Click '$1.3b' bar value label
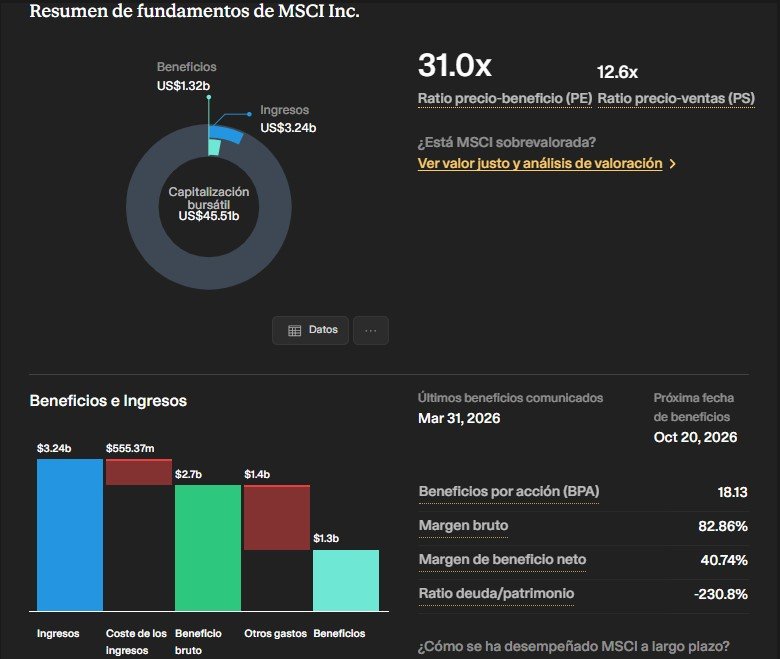 [x=326, y=539]
